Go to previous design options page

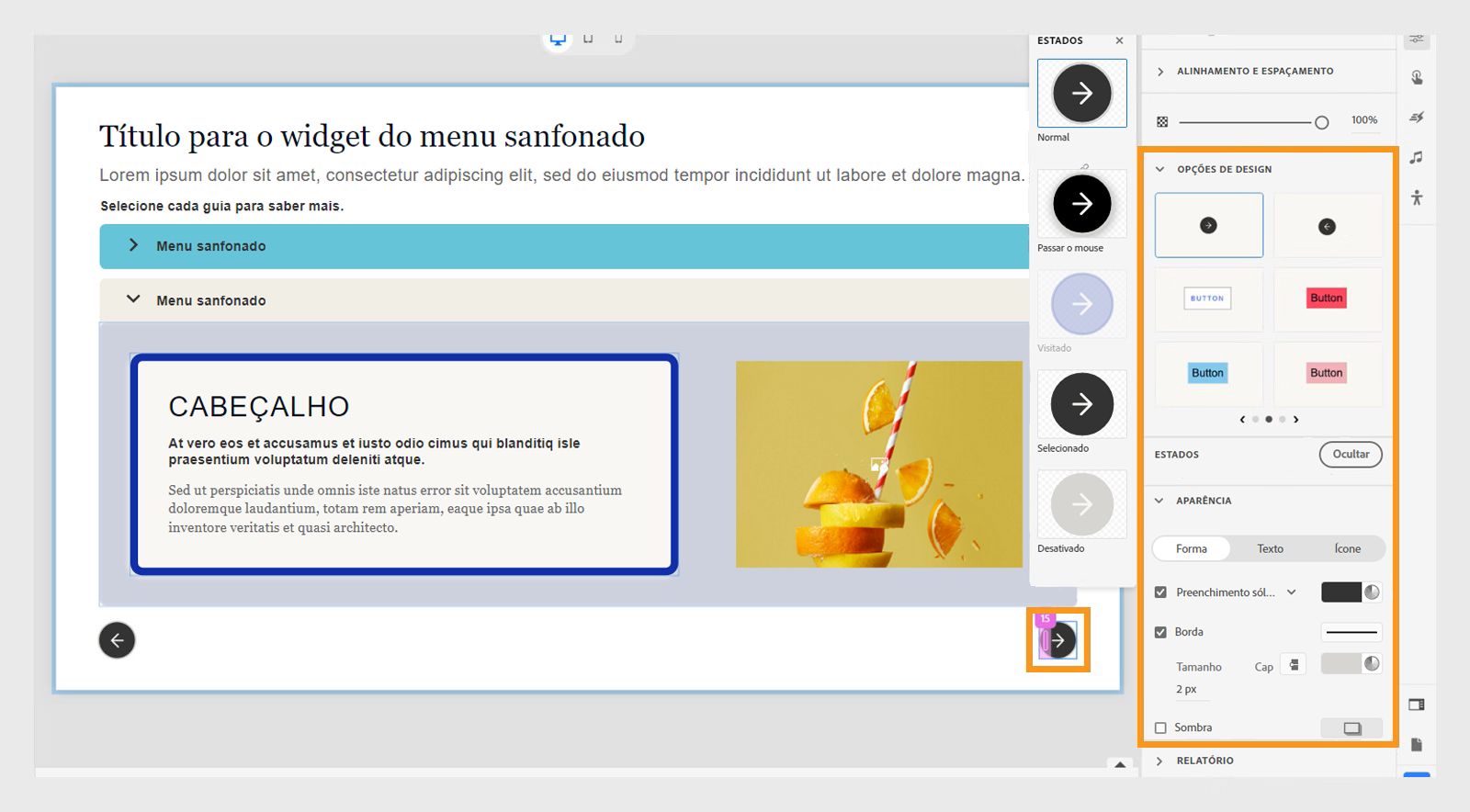(1242, 419)
